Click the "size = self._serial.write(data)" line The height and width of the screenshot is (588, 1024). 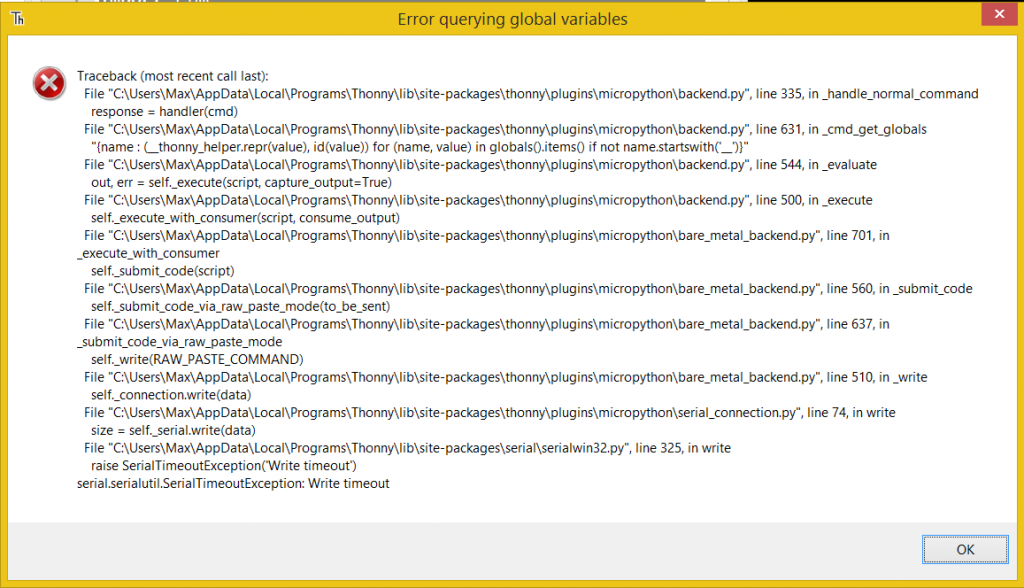[x=173, y=429]
